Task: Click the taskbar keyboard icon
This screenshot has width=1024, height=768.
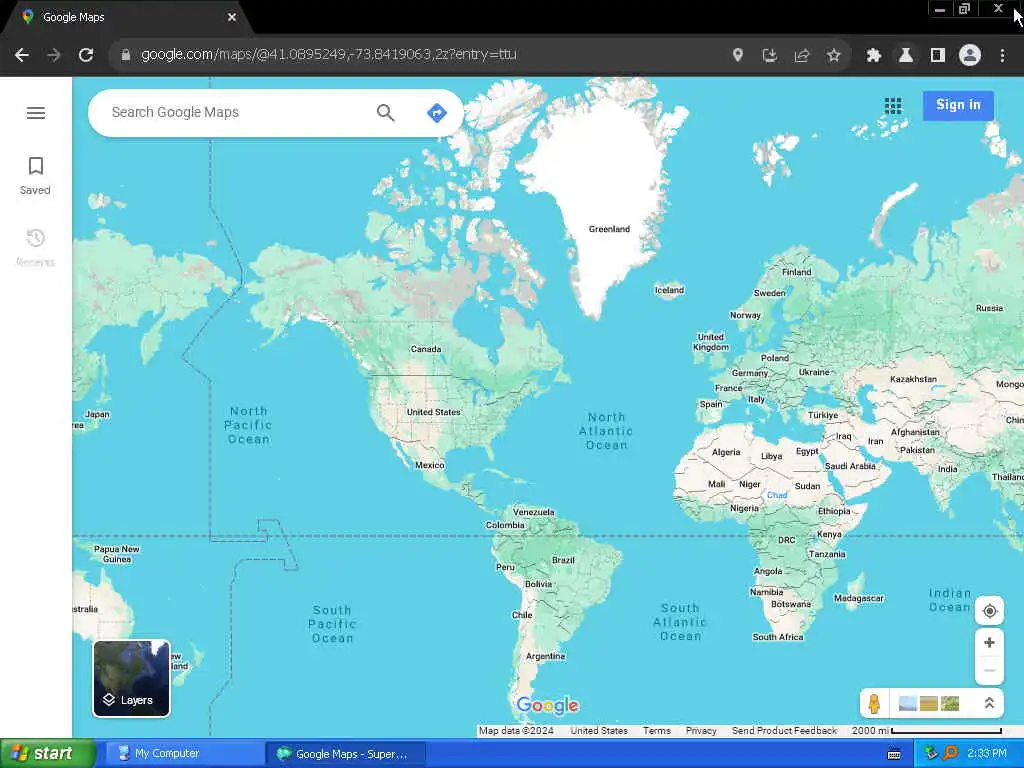Action: click(894, 754)
